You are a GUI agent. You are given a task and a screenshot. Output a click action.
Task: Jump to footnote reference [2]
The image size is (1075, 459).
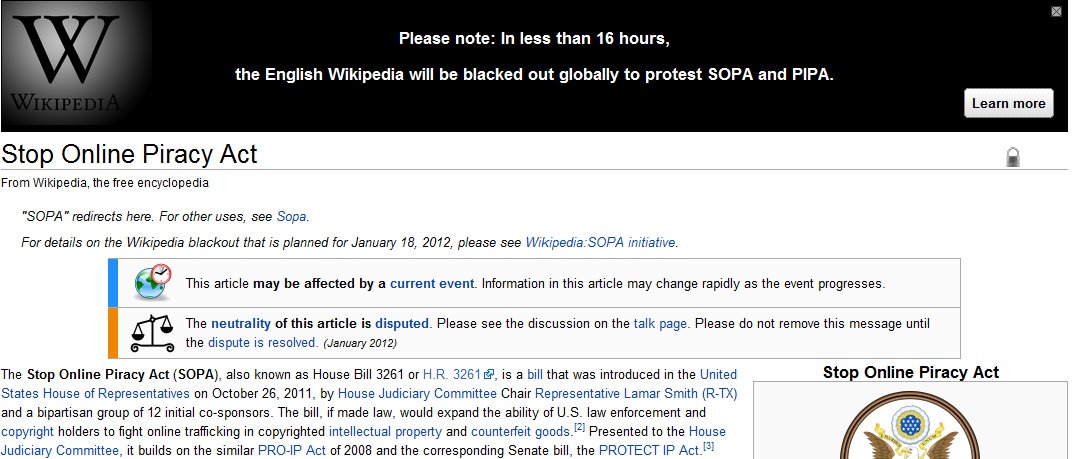coord(578,427)
